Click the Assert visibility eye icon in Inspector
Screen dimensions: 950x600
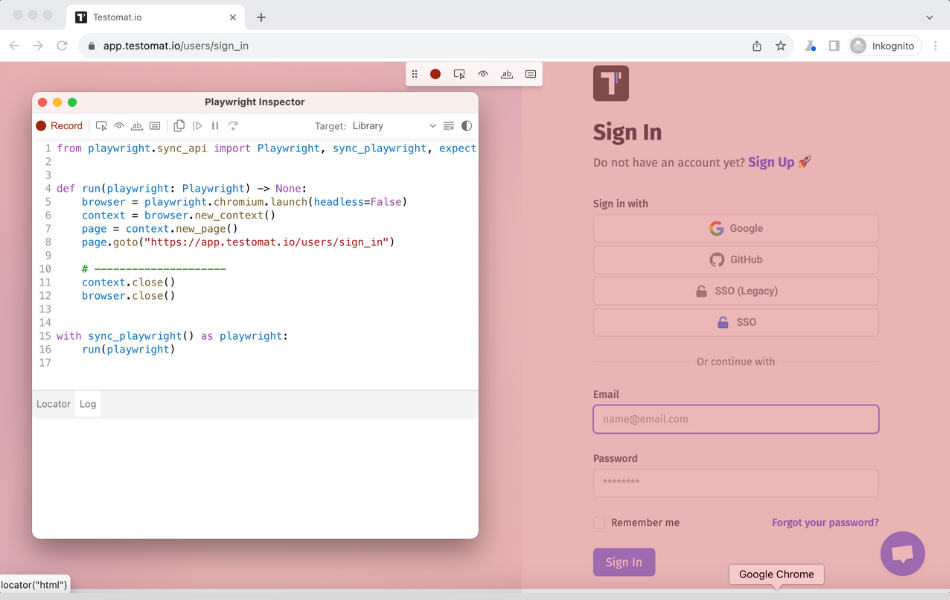pyautogui.click(x=119, y=126)
